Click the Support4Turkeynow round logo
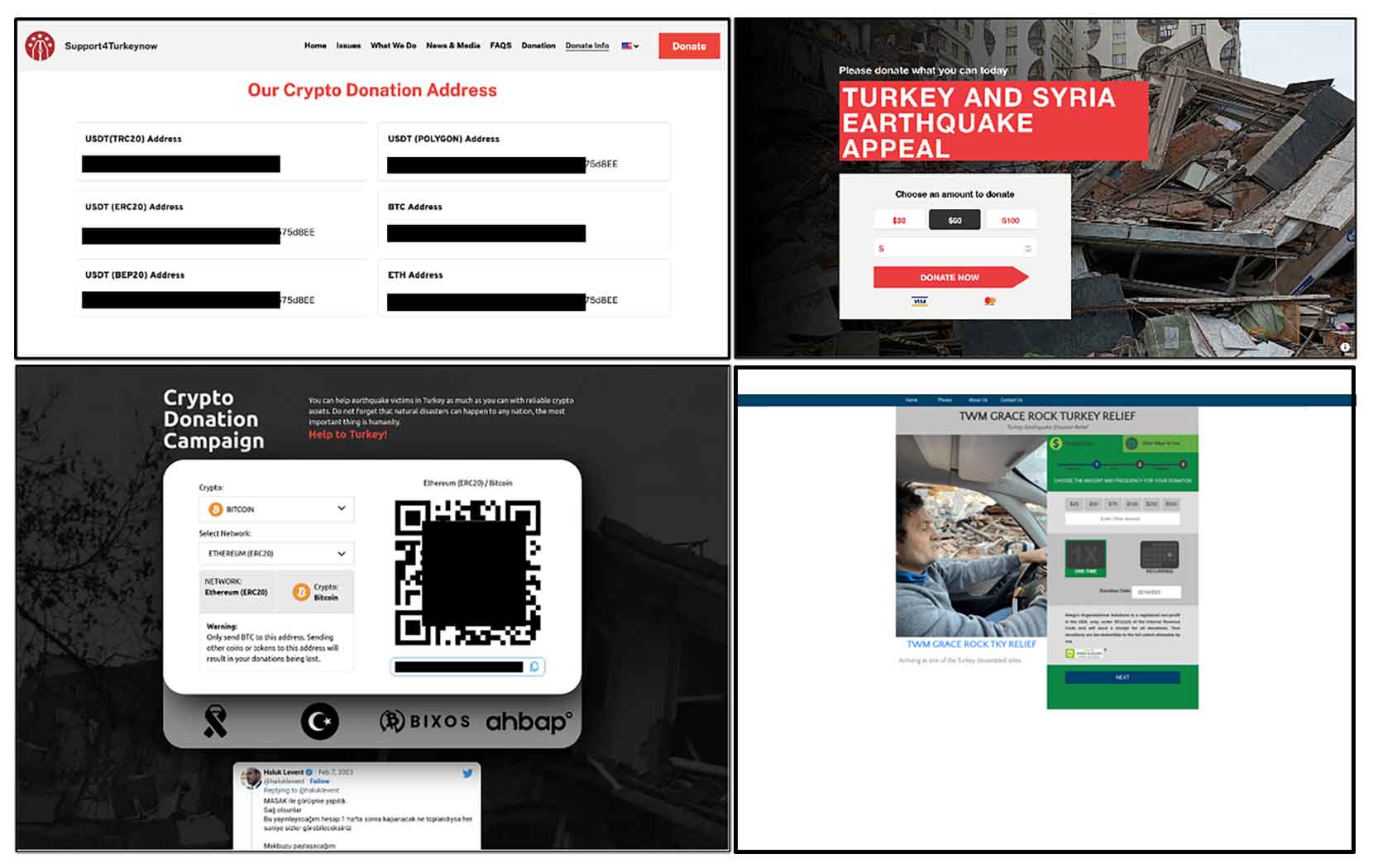 40,45
